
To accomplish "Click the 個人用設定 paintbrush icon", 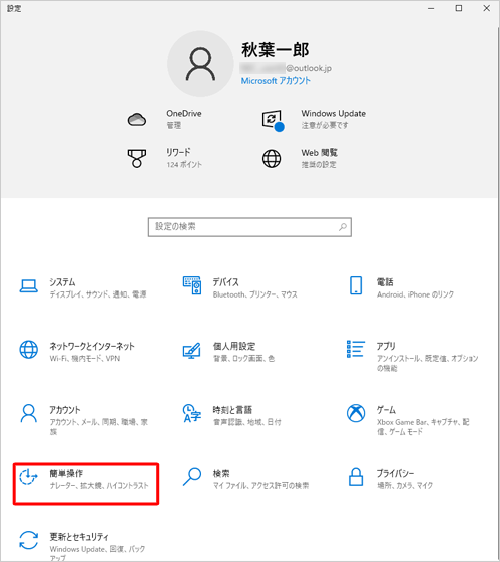I will (x=192, y=351).
